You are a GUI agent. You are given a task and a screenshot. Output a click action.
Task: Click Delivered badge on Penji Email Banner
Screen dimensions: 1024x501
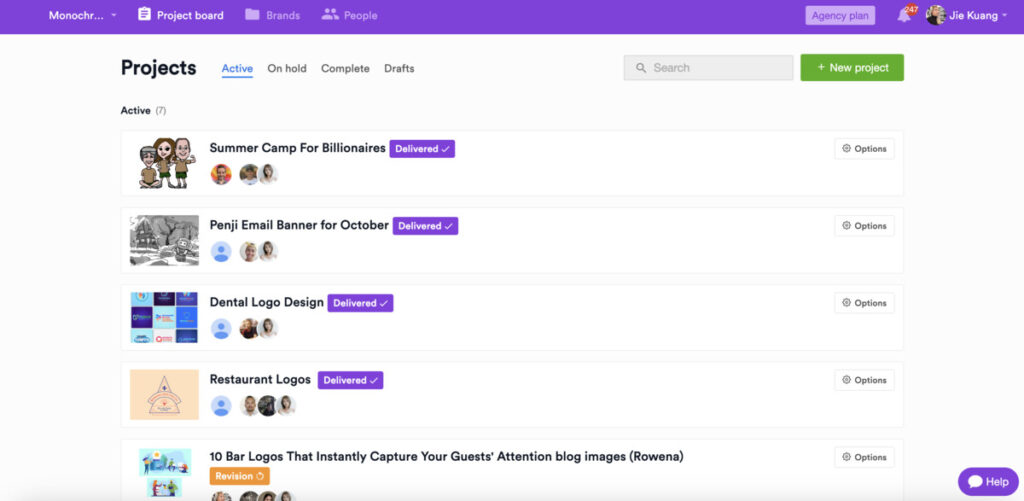(x=425, y=226)
